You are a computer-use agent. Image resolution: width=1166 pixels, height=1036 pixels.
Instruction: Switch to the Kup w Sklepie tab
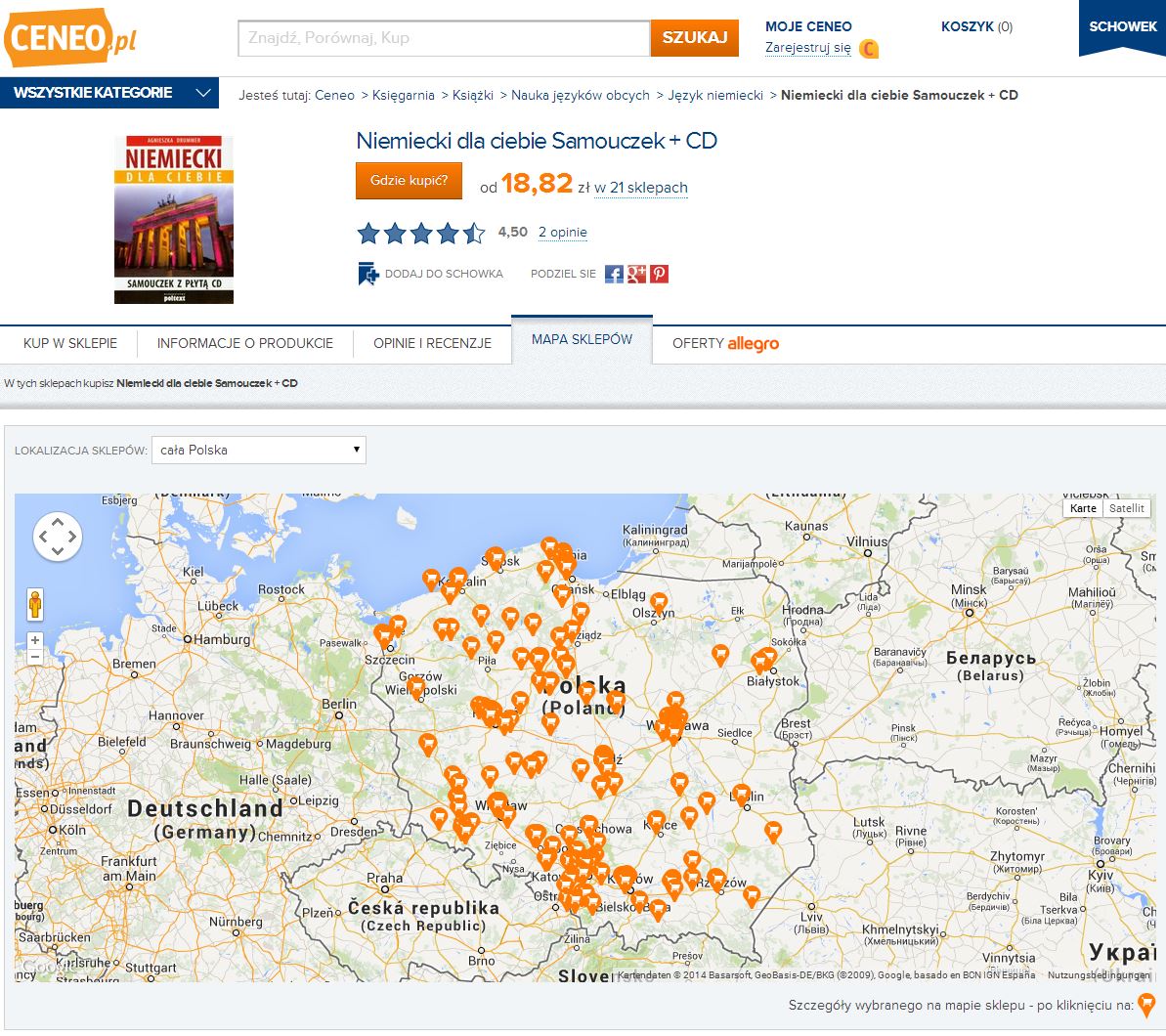[x=70, y=343]
